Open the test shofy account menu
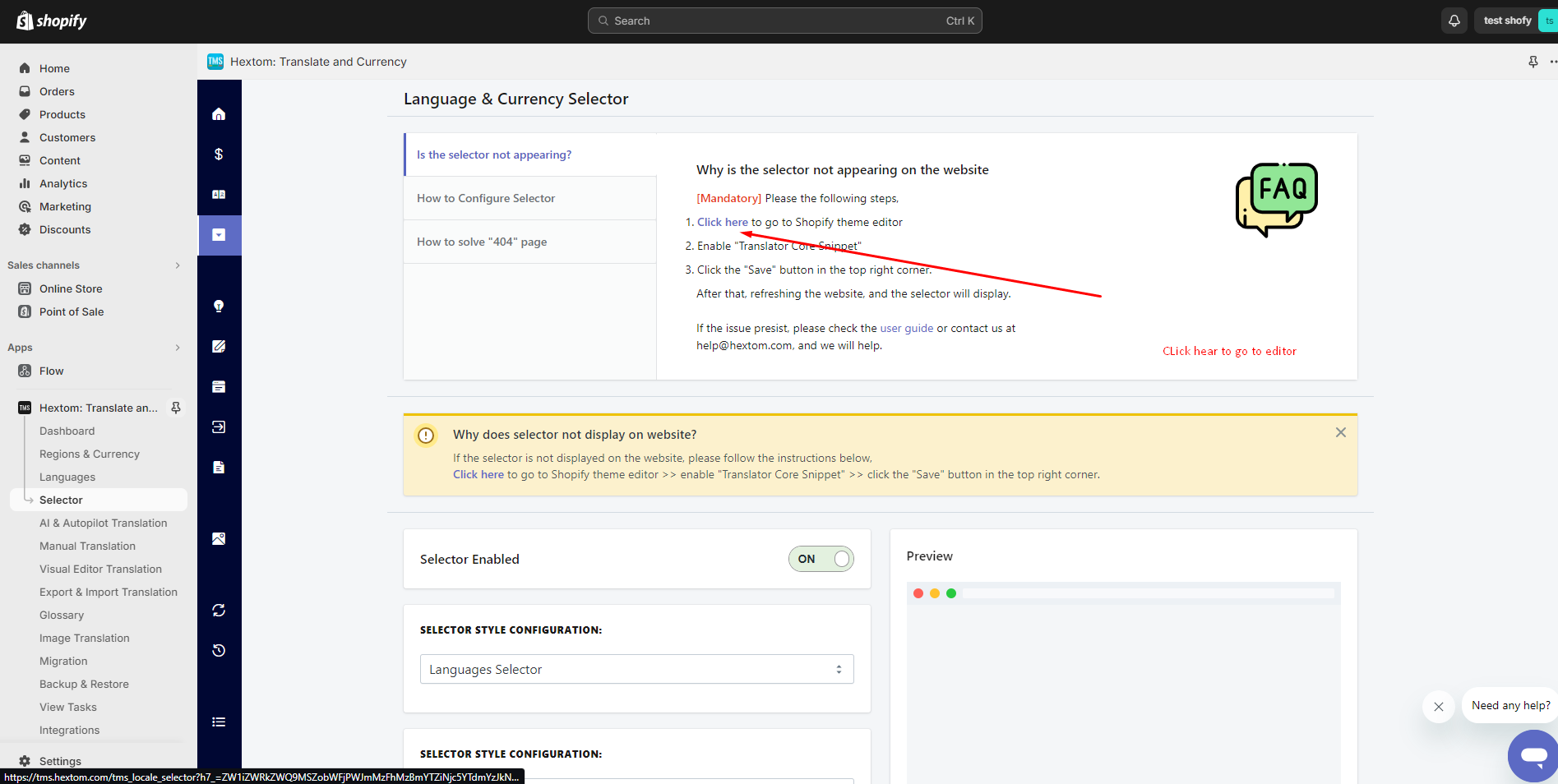Screen dimensions: 1558x784 tap(1516, 21)
